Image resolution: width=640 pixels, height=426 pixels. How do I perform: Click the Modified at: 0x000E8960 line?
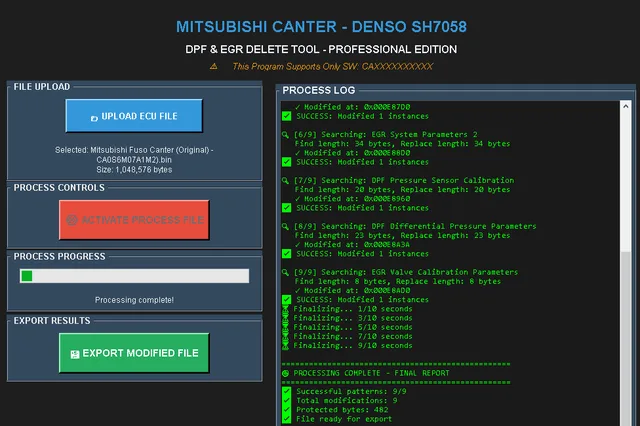[x=352, y=199]
